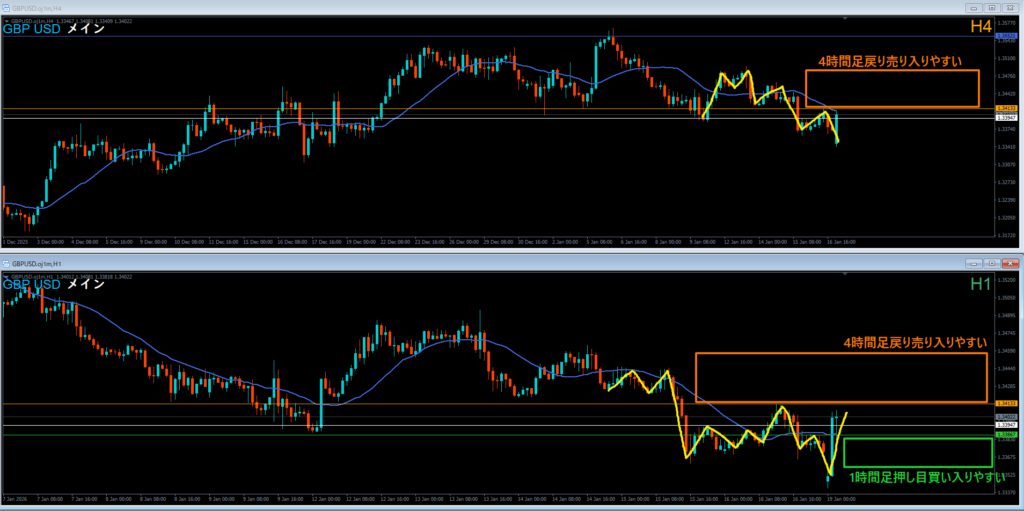Select the 'GBP USD メイン' label in H4 chart
This screenshot has height=511, width=1024.
click(x=54, y=29)
